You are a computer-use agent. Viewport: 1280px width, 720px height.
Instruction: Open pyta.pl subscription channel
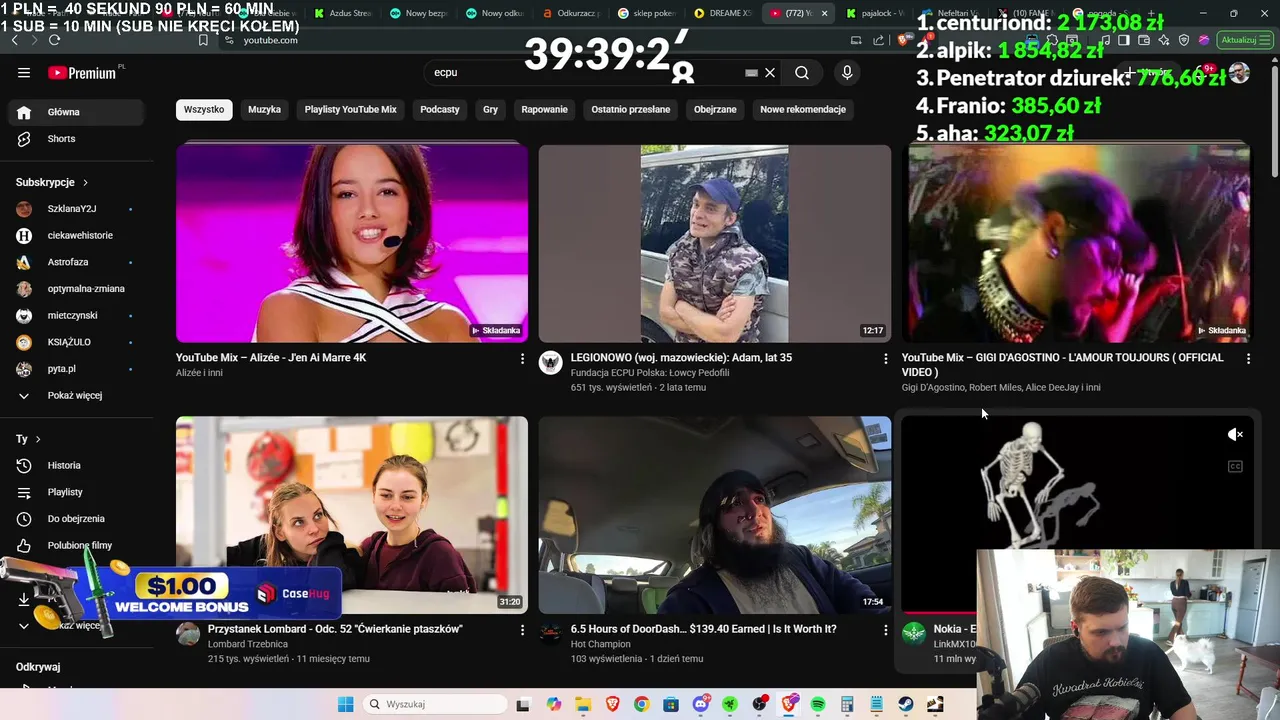(78, 369)
